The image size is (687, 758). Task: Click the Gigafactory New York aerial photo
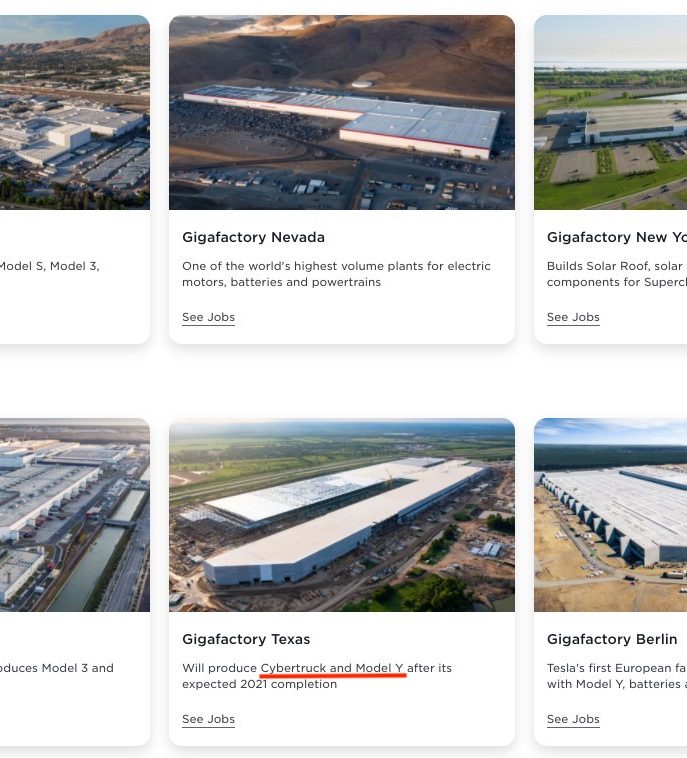pos(611,112)
